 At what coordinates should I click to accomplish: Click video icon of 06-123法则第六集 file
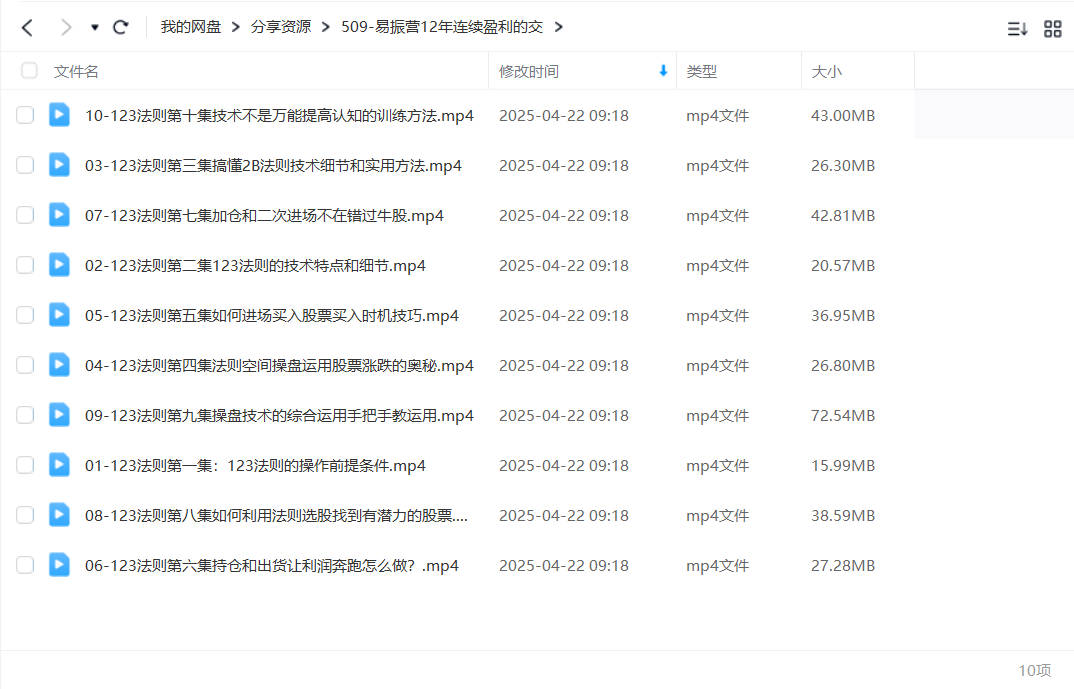60,564
